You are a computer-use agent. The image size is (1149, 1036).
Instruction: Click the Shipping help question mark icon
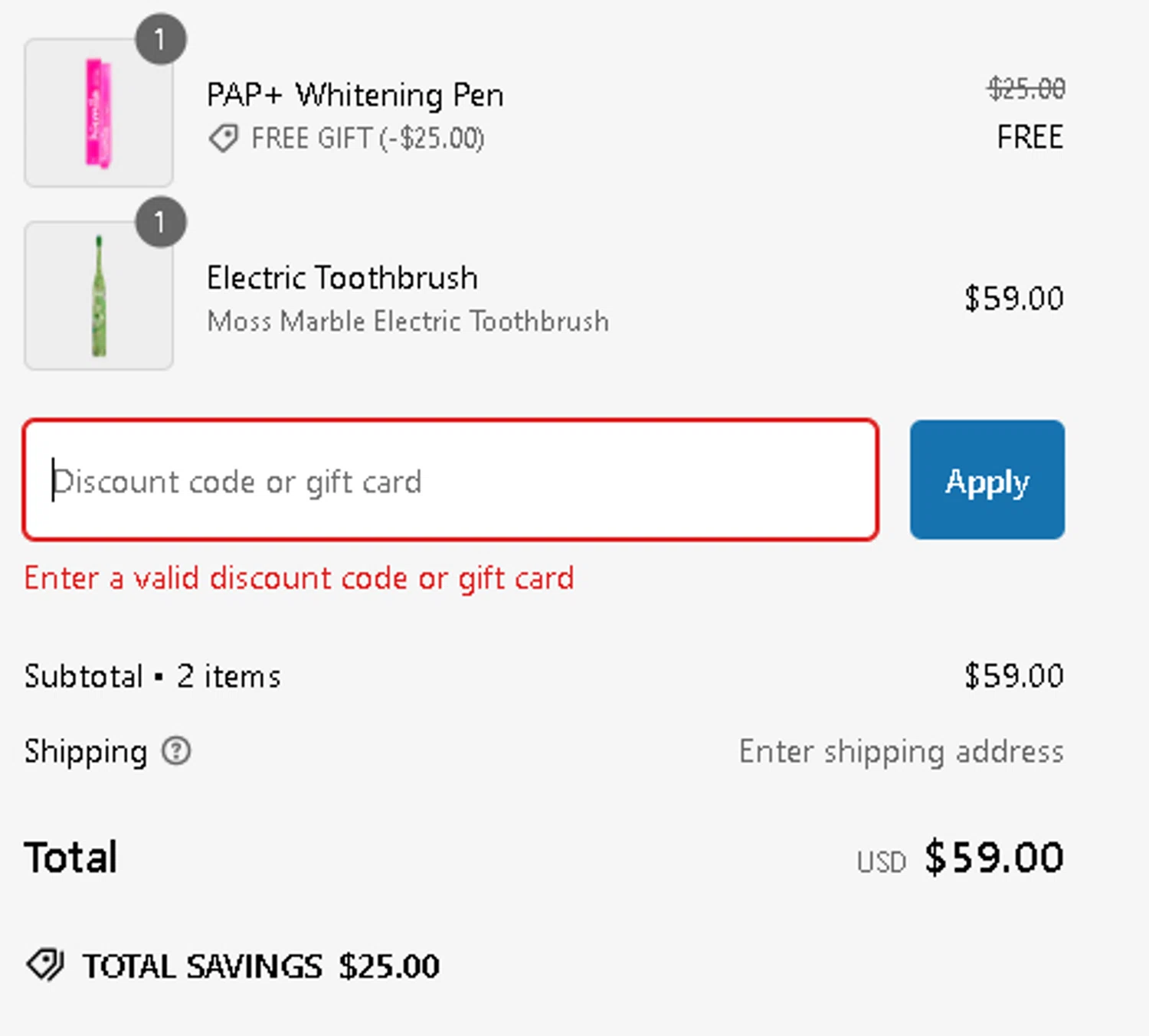(176, 751)
